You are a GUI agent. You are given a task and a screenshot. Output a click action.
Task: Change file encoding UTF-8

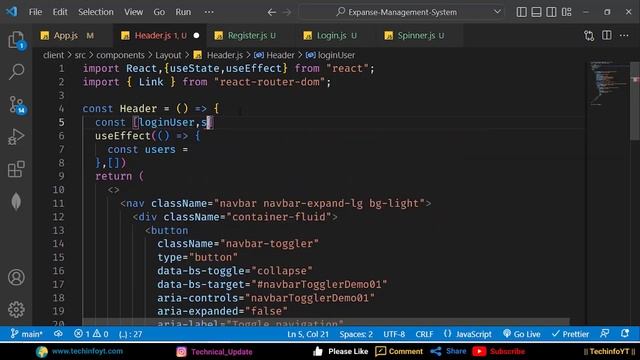pyautogui.click(x=394, y=334)
